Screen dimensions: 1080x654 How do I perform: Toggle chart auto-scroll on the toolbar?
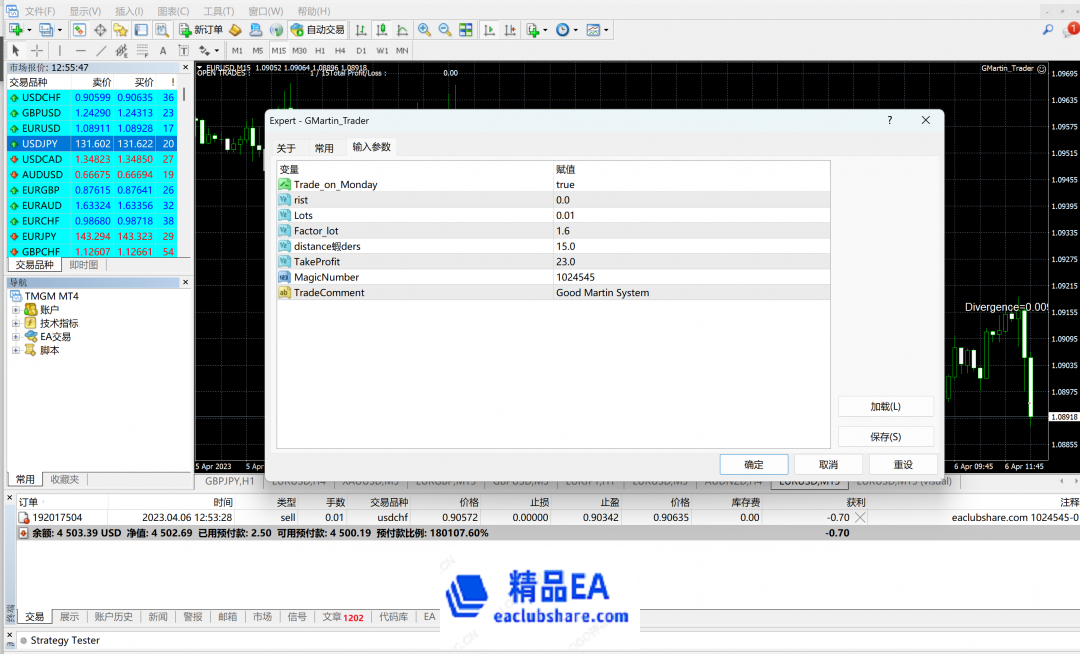click(489, 30)
